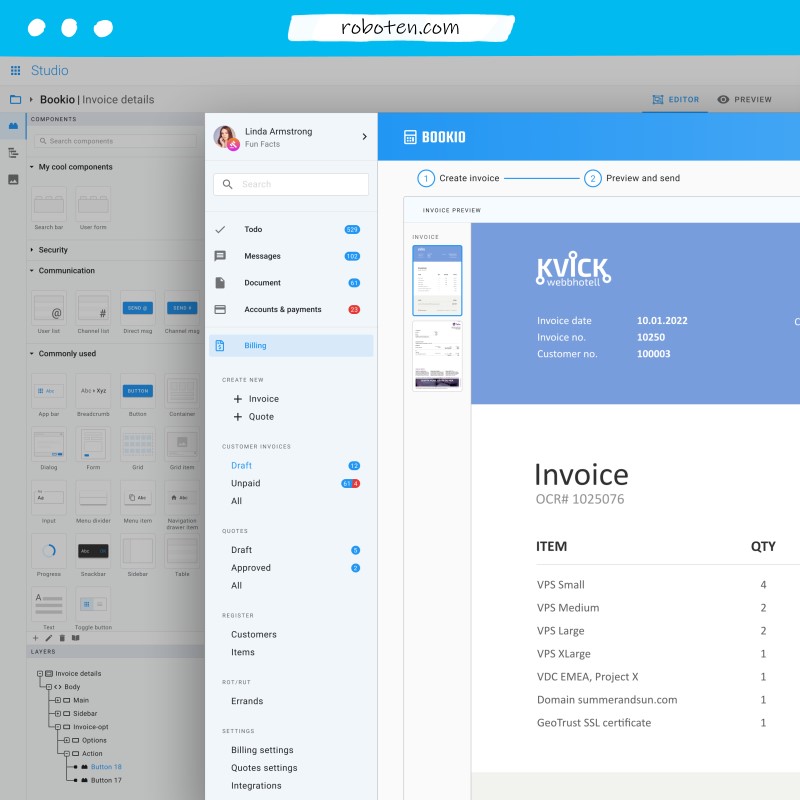Select the Billing menu item

pos(291,345)
